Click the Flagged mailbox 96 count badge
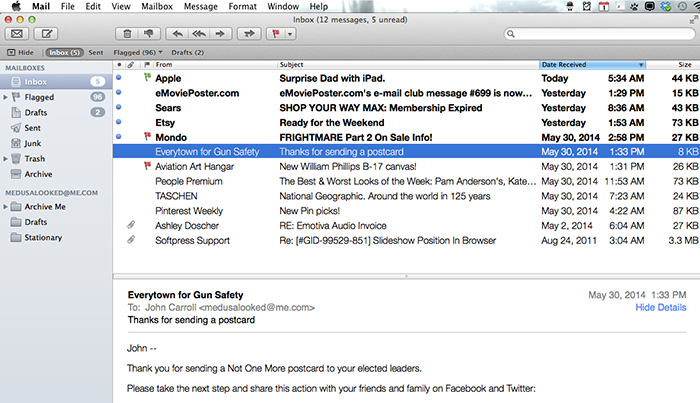This screenshot has width=700, height=403. pyautogui.click(x=97, y=97)
